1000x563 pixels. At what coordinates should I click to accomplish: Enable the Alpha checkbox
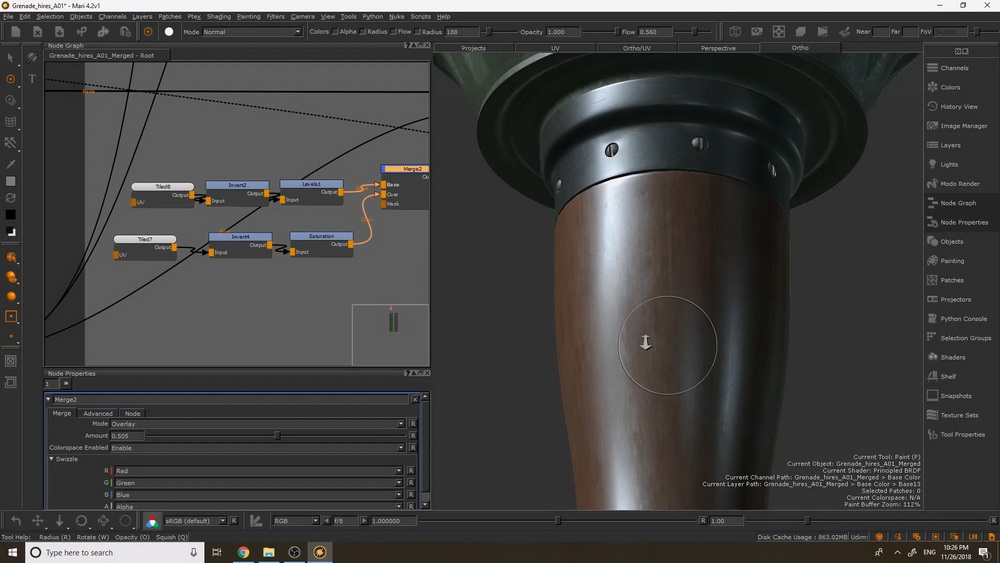pyautogui.click(x=335, y=32)
